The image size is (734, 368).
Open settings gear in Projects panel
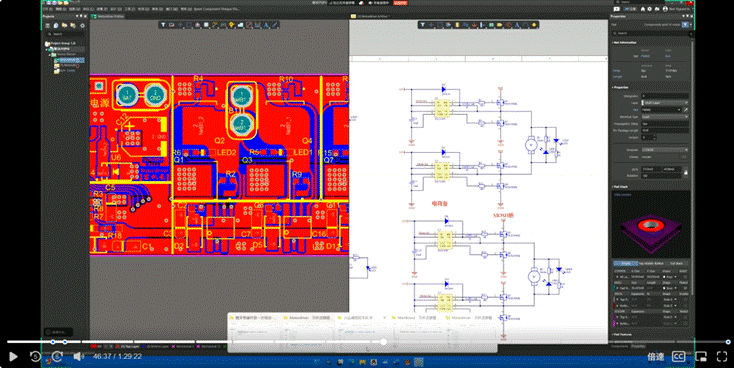tap(82, 25)
